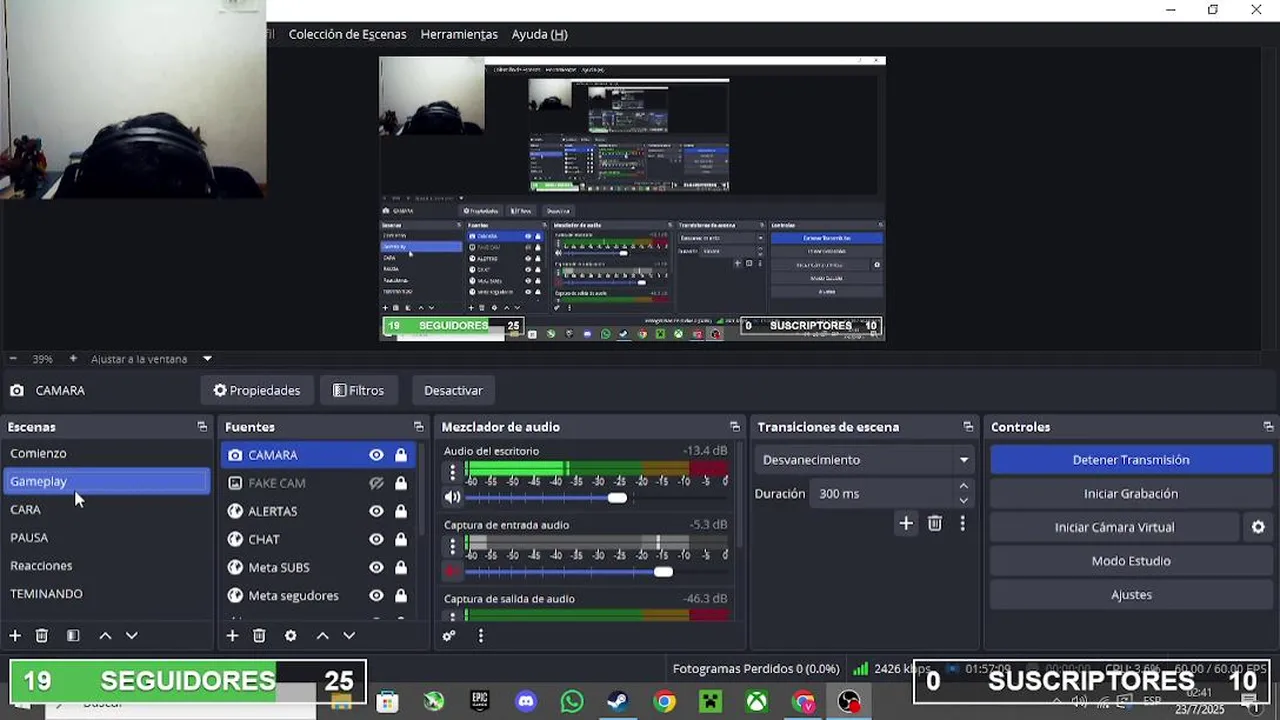Pop out the Controles dock

tap(1268, 427)
